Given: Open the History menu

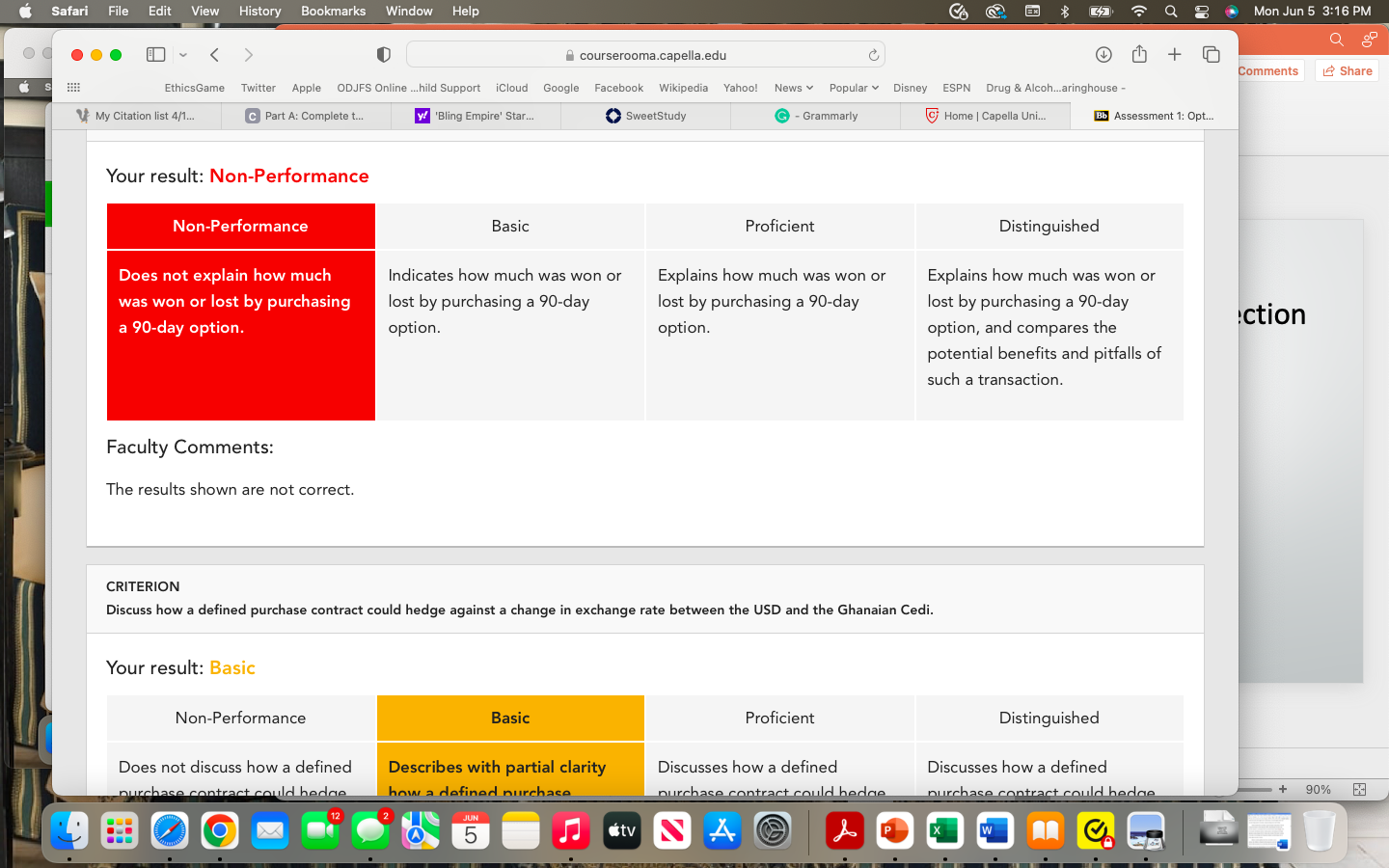Looking at the screenshot, I should pyautogui.click(x=259, y=12).
